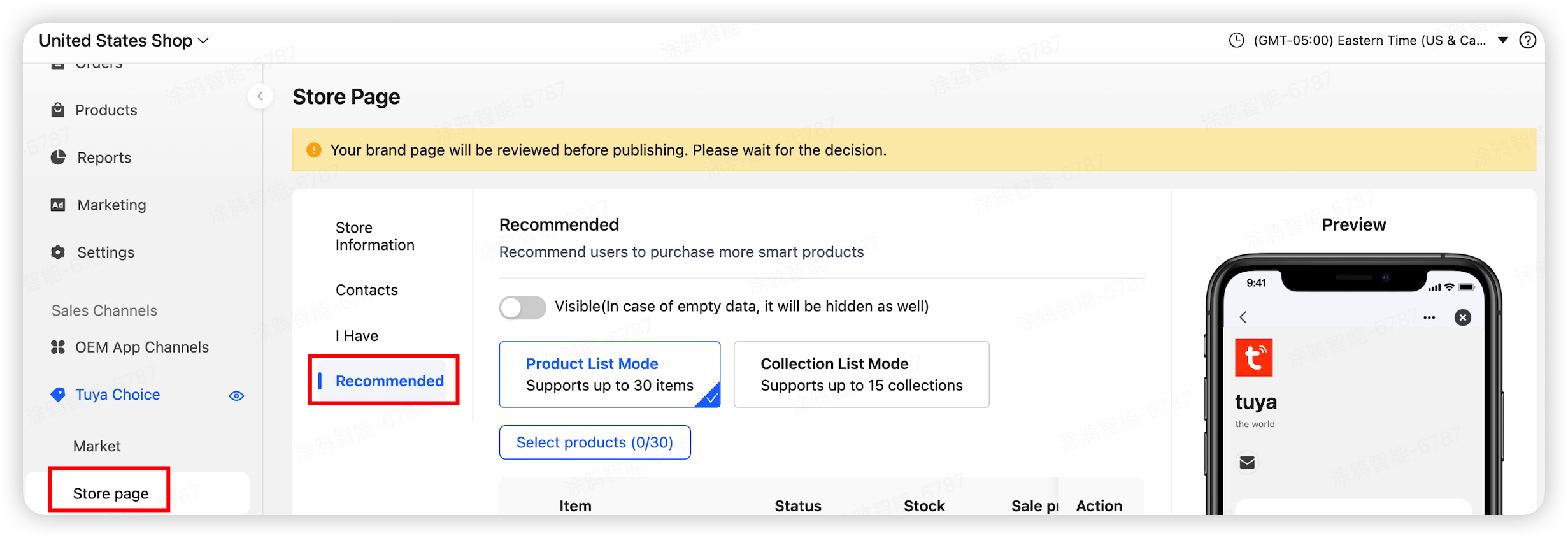Switch to Contacts section

[366, 290]
